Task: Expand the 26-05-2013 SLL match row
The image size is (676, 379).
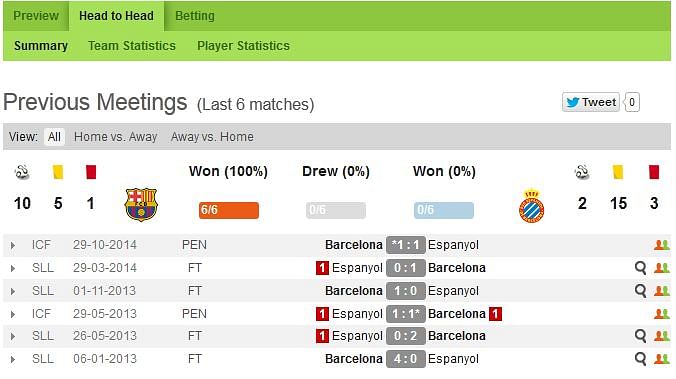Action: [x=13, y=336]
